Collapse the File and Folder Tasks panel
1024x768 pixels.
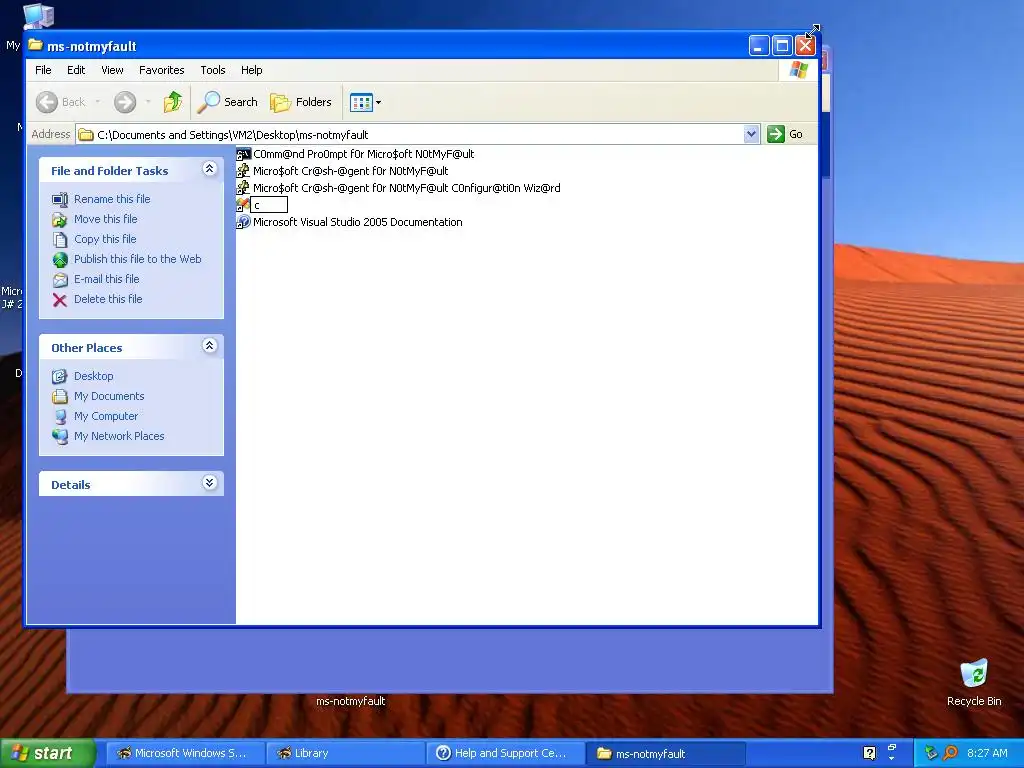(209, 169)
